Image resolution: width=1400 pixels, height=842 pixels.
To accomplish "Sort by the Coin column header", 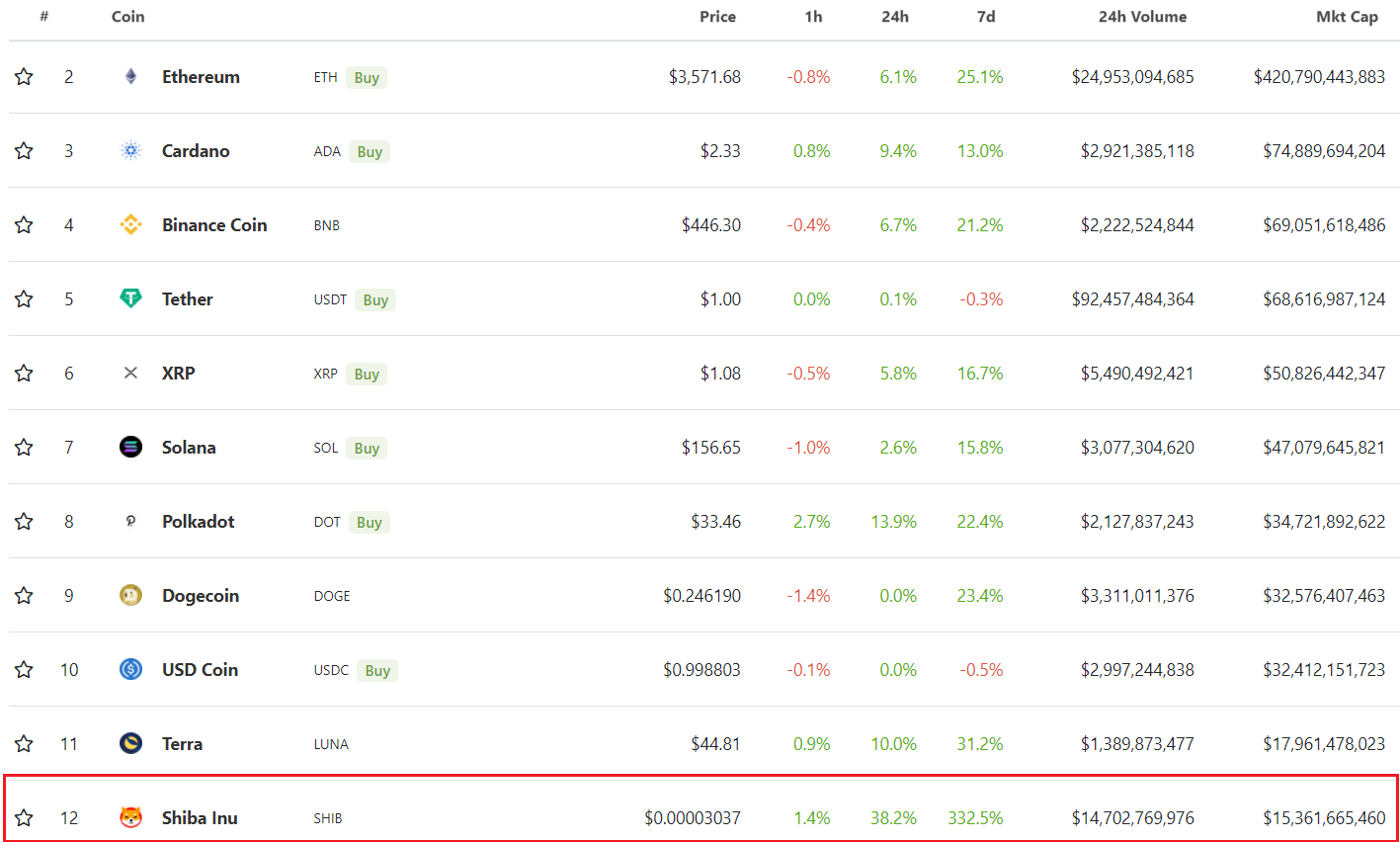I will (128, 17).
